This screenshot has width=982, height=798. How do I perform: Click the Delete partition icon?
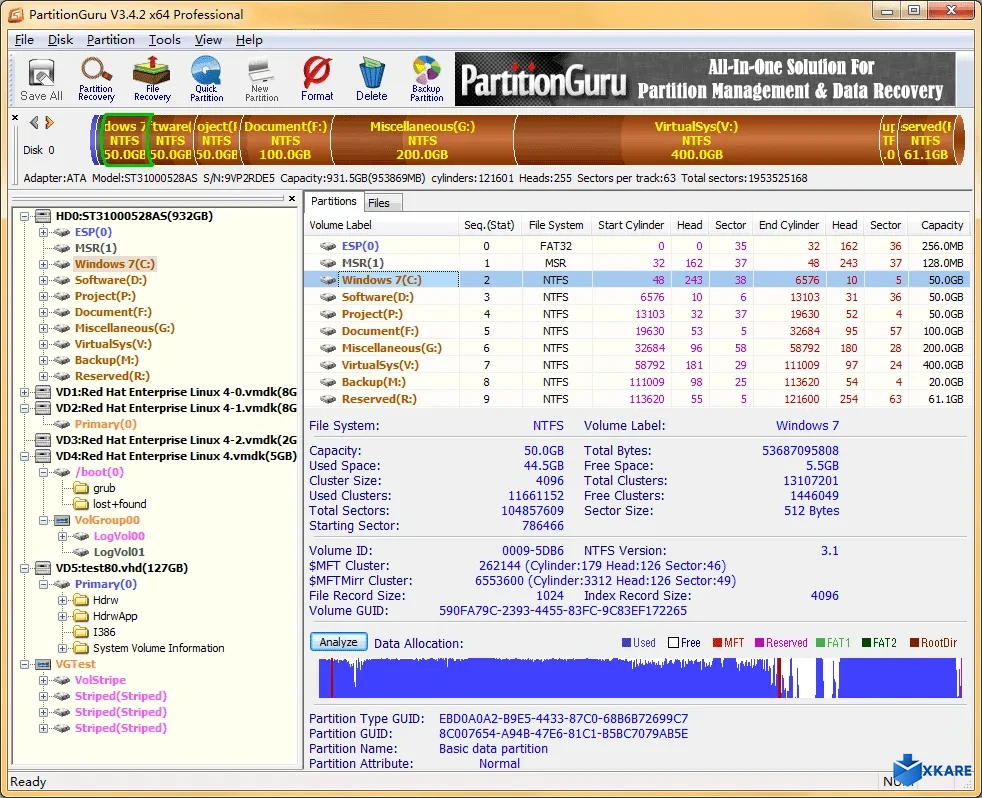coord(372,80)
